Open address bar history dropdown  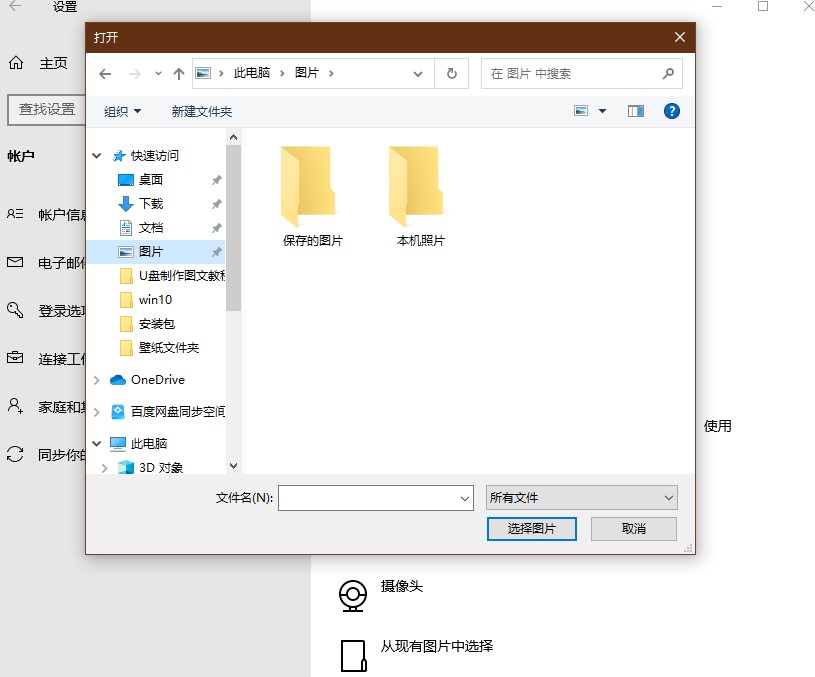click(417, 74)
